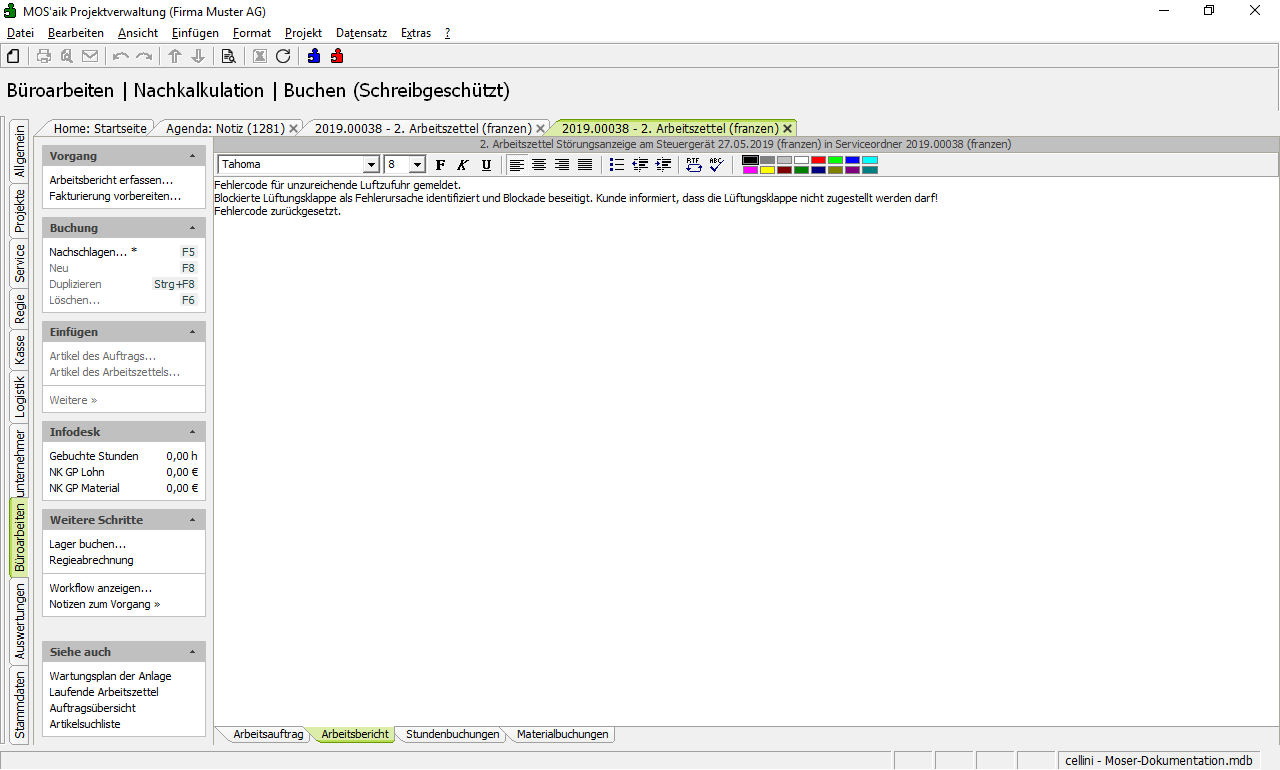Switch to the Stundenbuchungen tab

(452, 734)
